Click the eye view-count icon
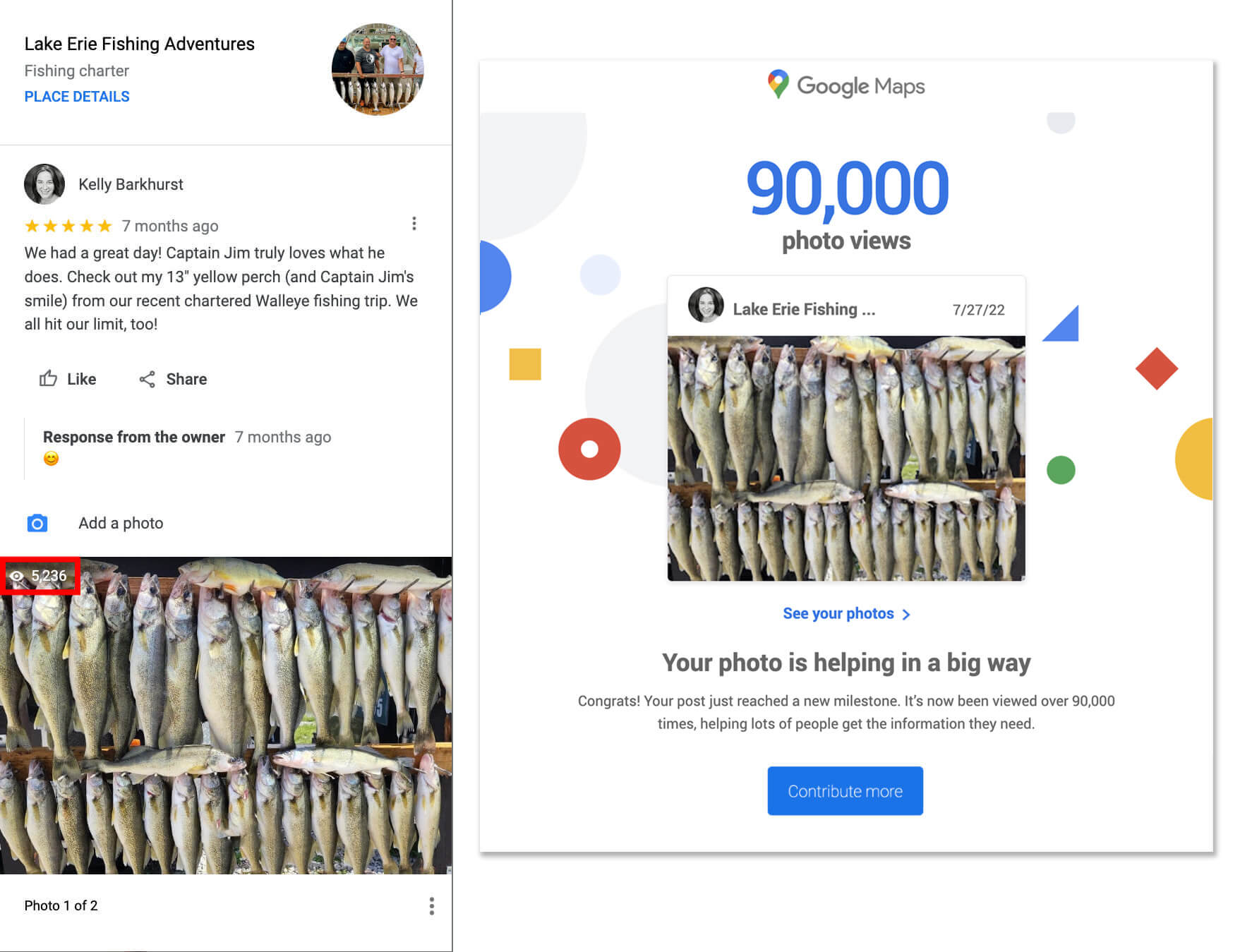The image size is (1252, 952). [x=17, y=576]
